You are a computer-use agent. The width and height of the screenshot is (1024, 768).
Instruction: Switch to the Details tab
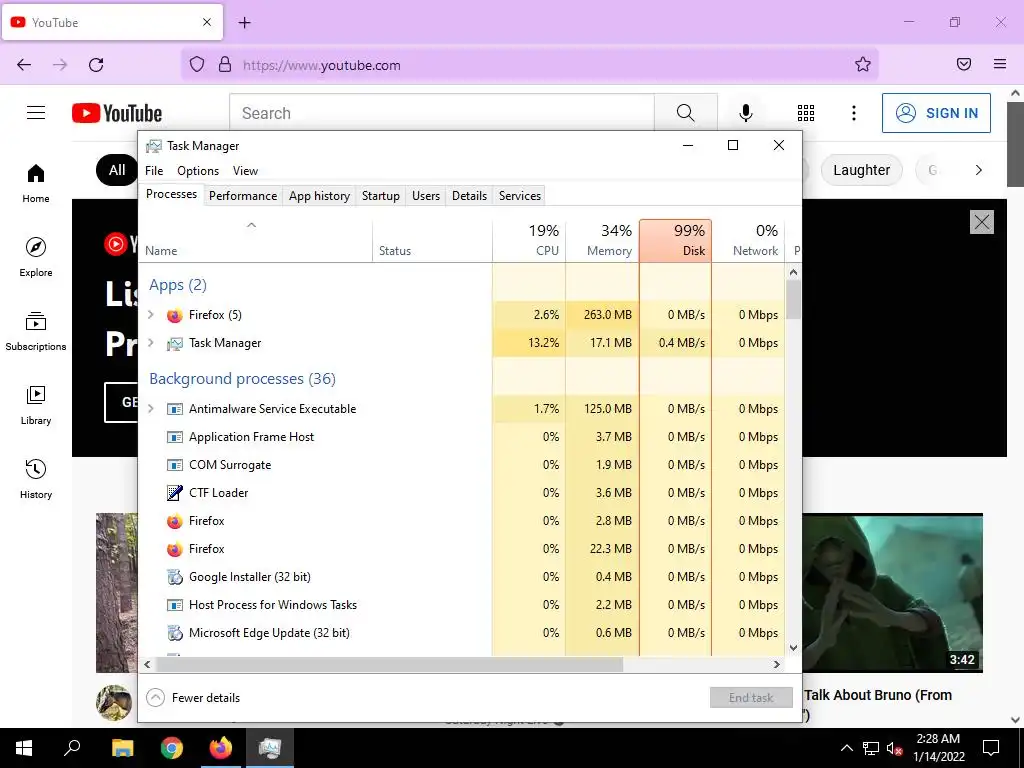click(x=470, y=196)
